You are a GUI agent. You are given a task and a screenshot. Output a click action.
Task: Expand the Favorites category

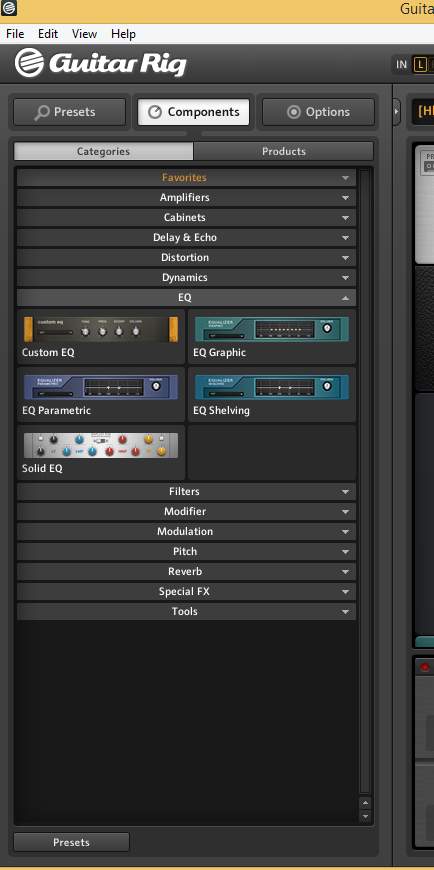coord(186,178)
